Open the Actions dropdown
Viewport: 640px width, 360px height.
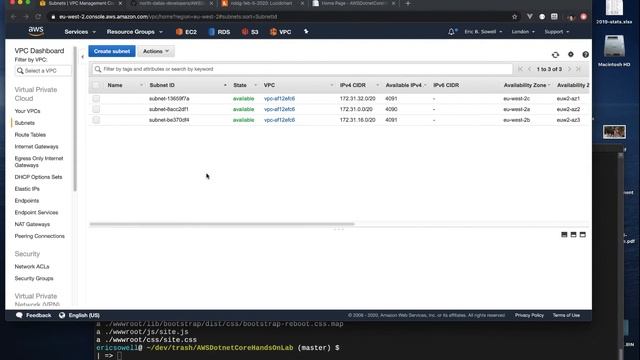(156, 51)
